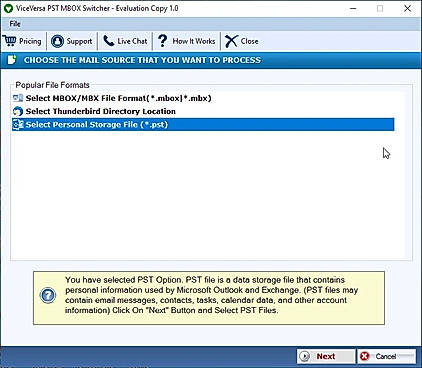Click the Cancel button
This screenshot has width=422, height=368.
click(386, 356)
